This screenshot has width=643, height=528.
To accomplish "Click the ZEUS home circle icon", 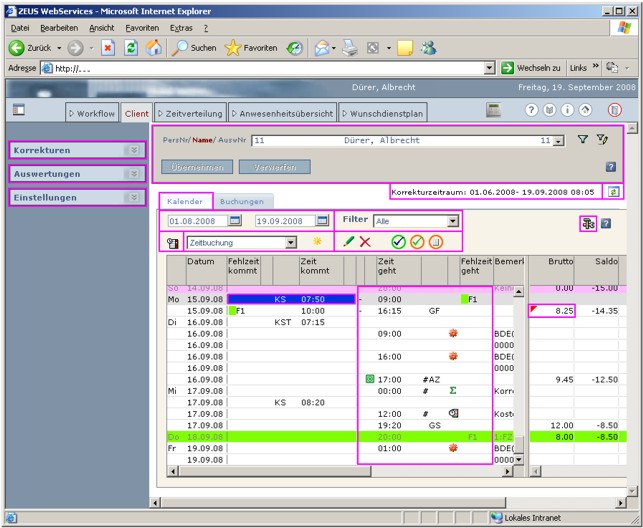I will (x=585, y=110).
